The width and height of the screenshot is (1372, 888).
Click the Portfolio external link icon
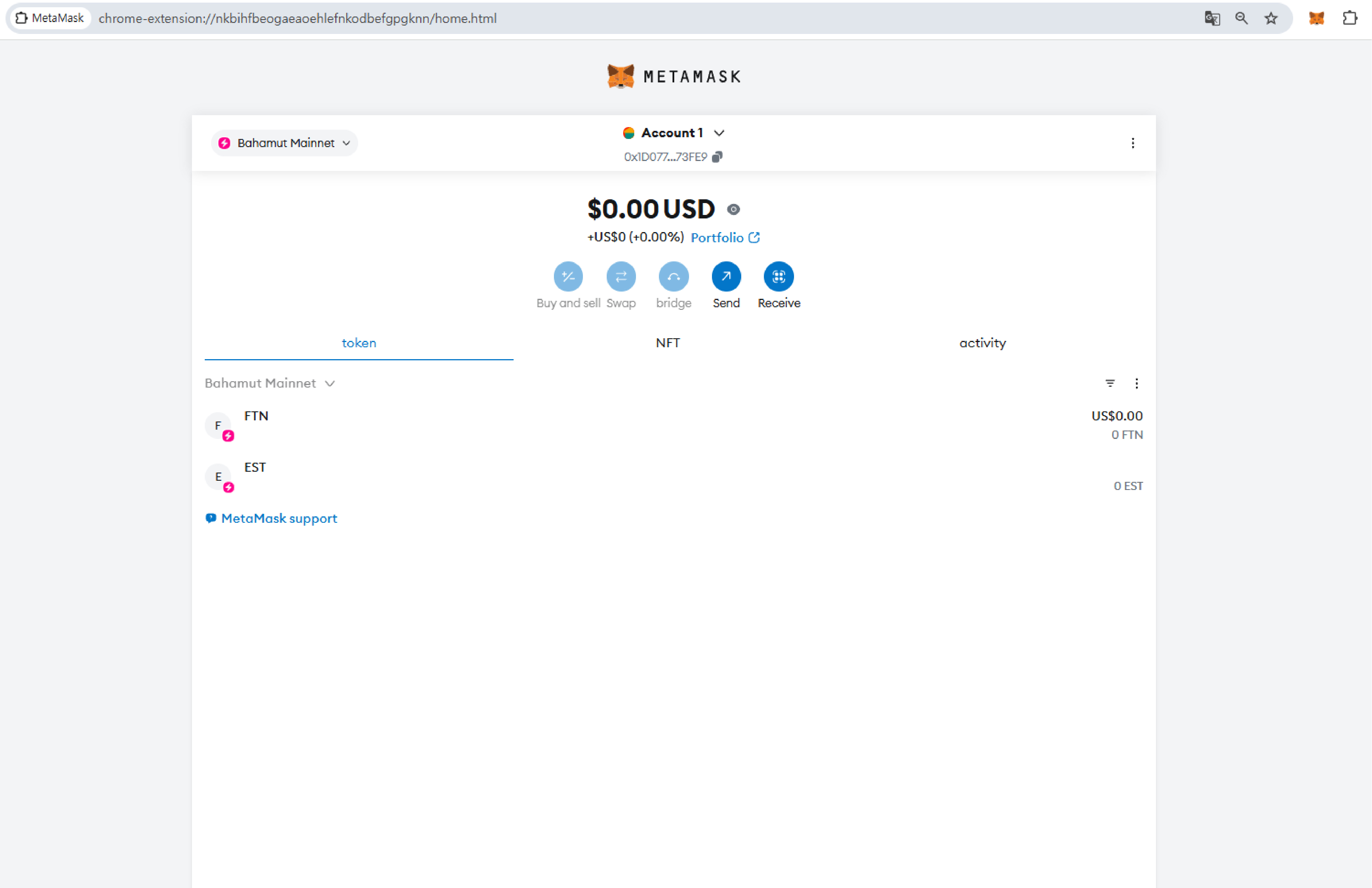[753, 238]
